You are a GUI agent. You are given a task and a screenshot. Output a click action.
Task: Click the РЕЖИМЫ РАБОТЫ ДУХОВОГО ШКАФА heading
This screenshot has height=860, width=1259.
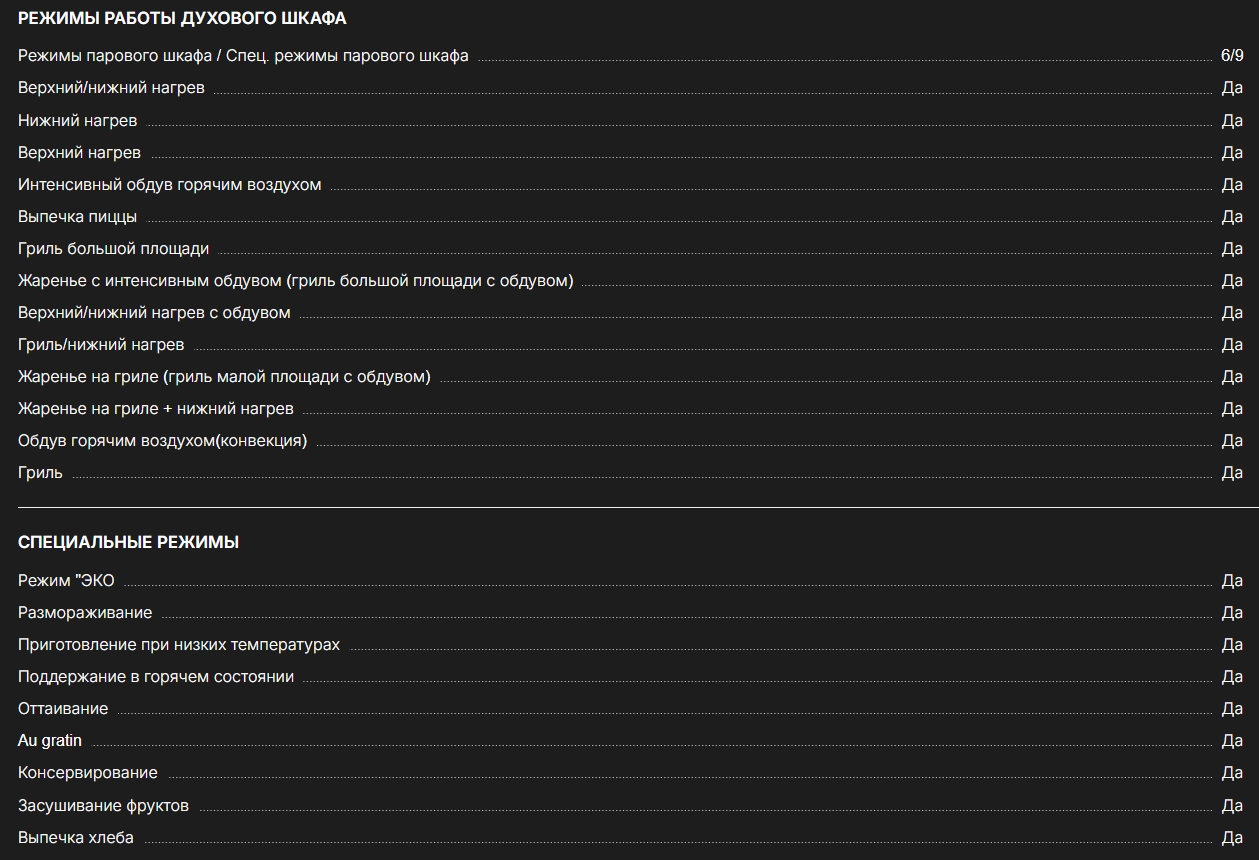182,18
